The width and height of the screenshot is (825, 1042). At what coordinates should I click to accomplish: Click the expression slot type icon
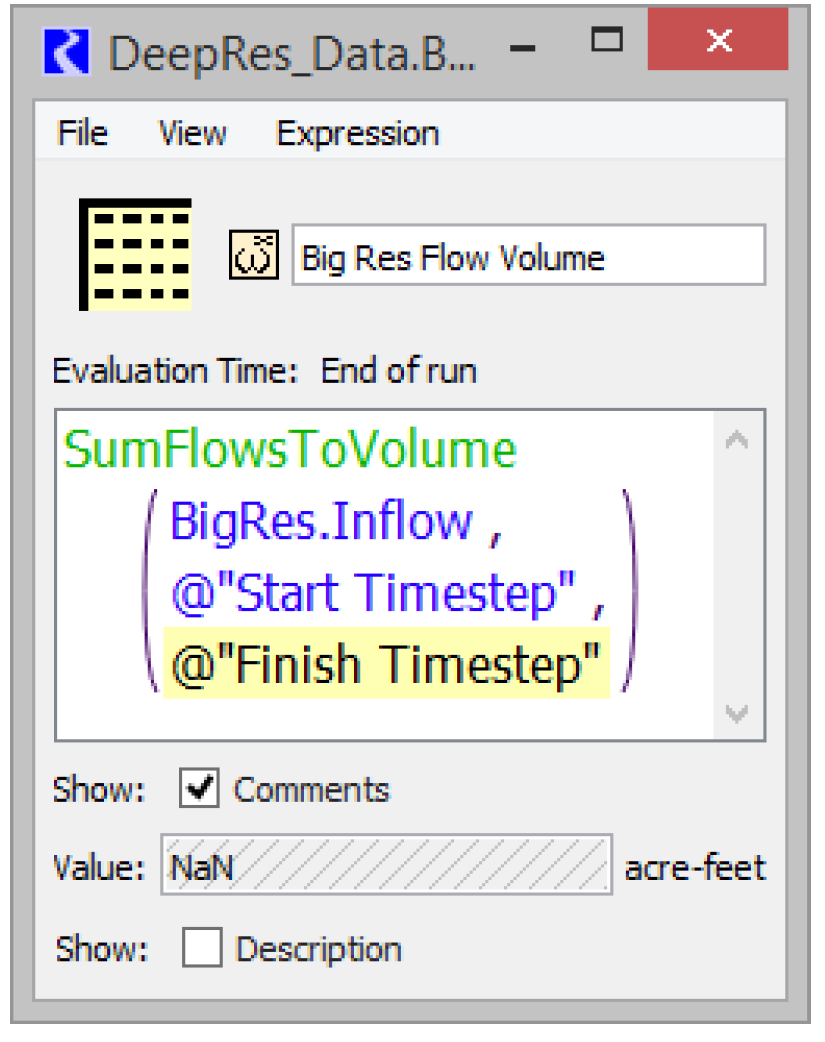point(254,255)
